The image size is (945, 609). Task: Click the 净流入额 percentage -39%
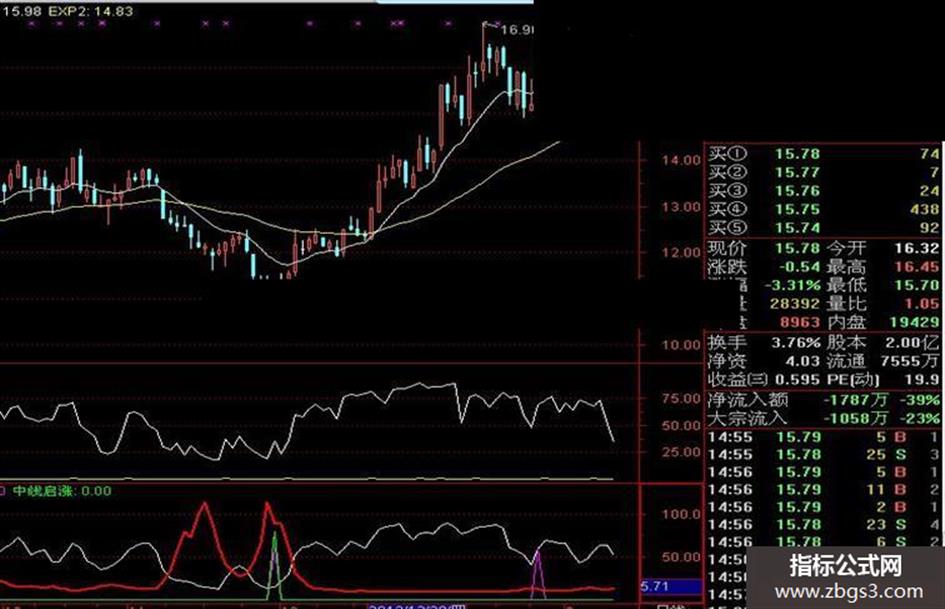[x=919, y=400]
